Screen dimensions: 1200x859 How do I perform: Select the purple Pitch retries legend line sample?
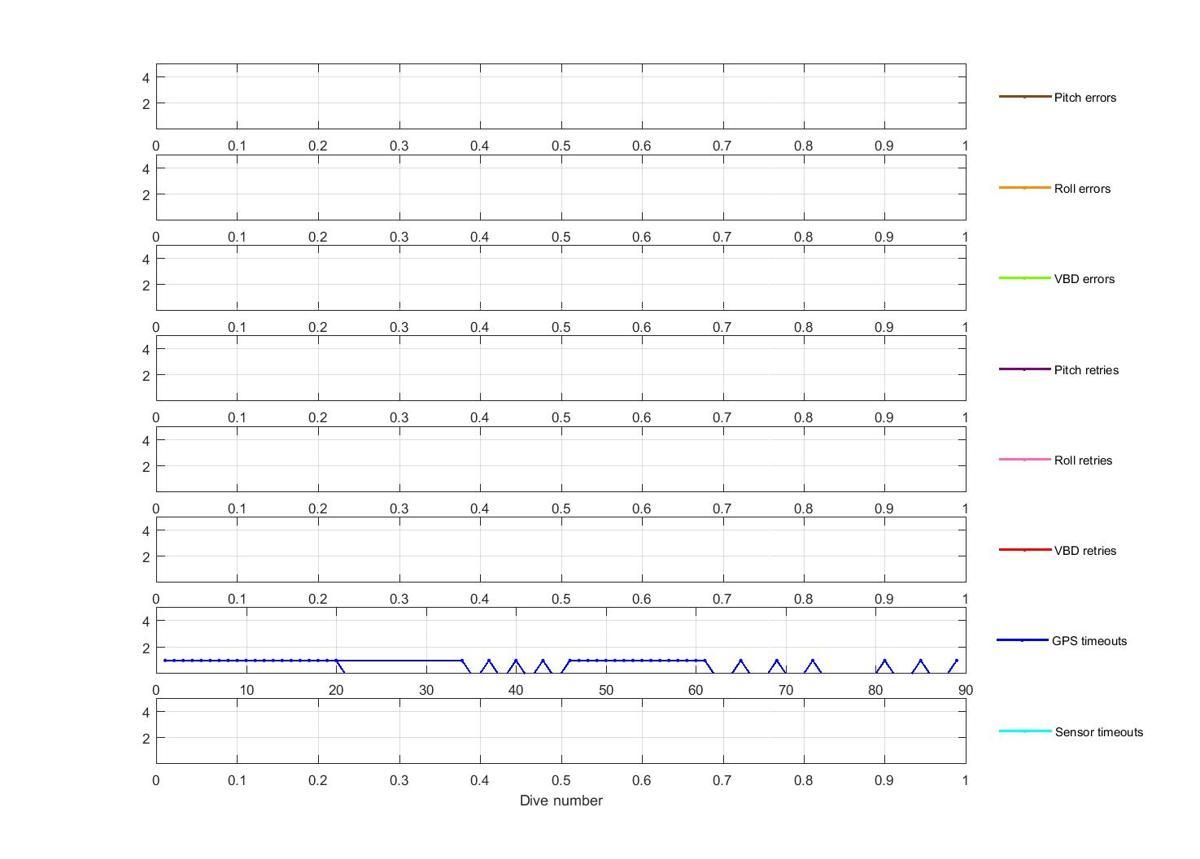(x=1025, y=369)
